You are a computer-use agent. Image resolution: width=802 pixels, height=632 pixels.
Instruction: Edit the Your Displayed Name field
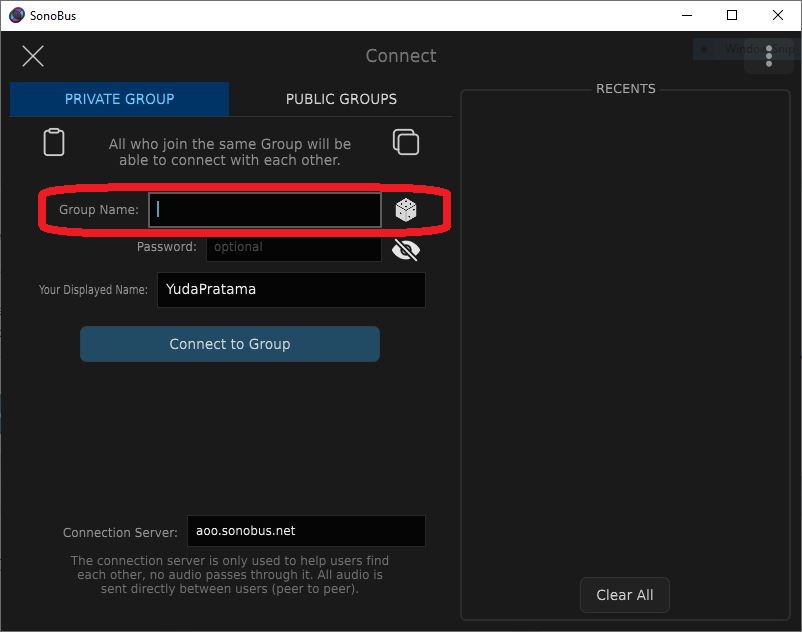[291, 290]
